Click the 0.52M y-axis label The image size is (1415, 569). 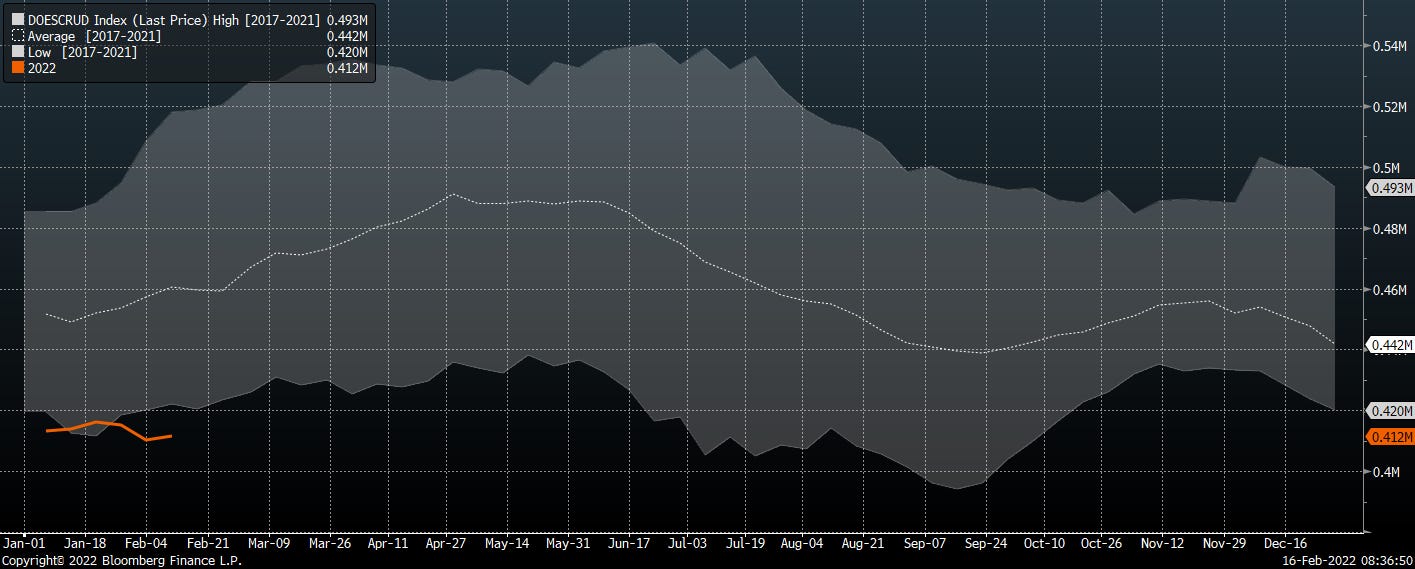[1388, 107]
